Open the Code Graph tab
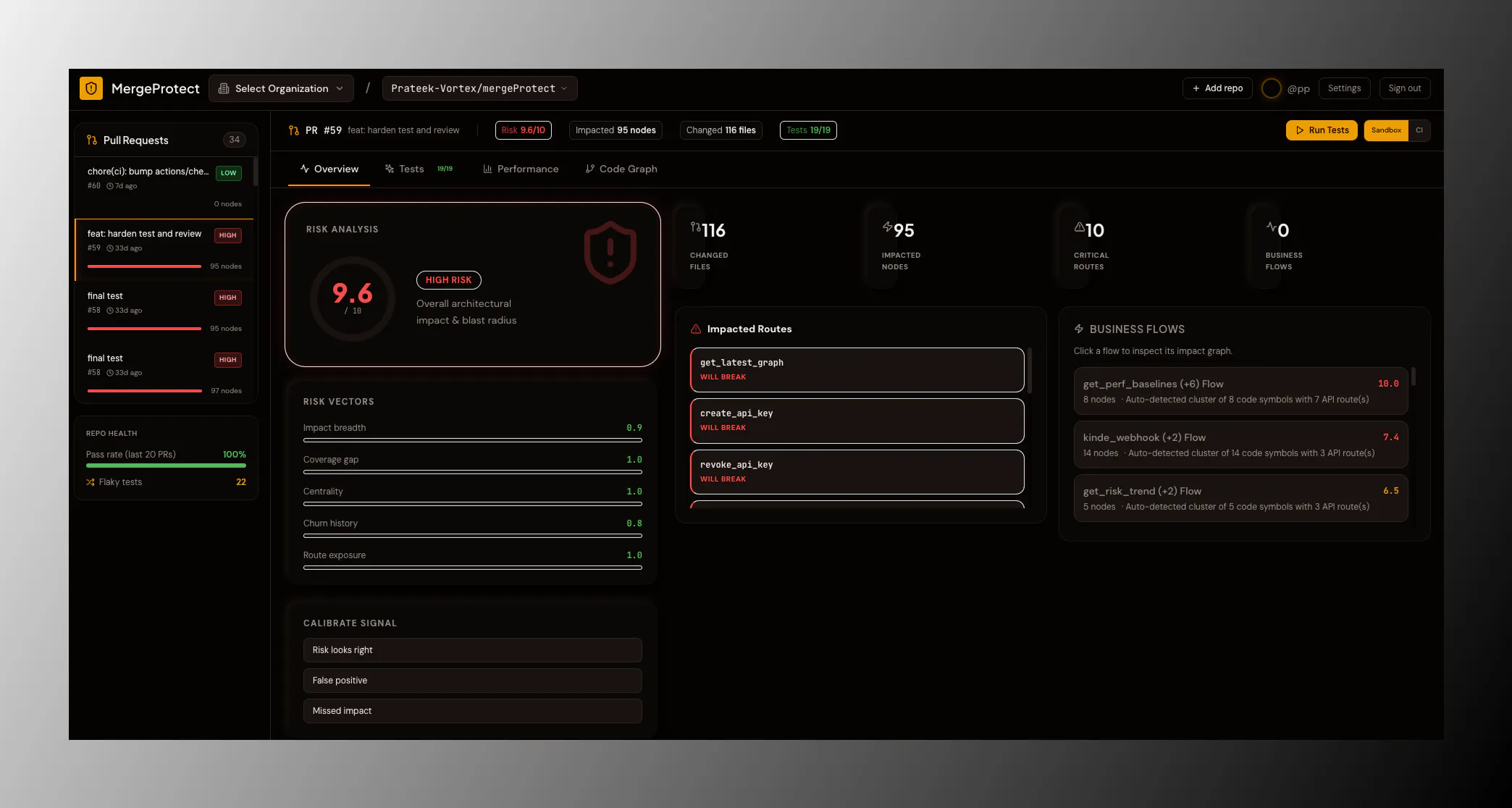 (621, 169)
